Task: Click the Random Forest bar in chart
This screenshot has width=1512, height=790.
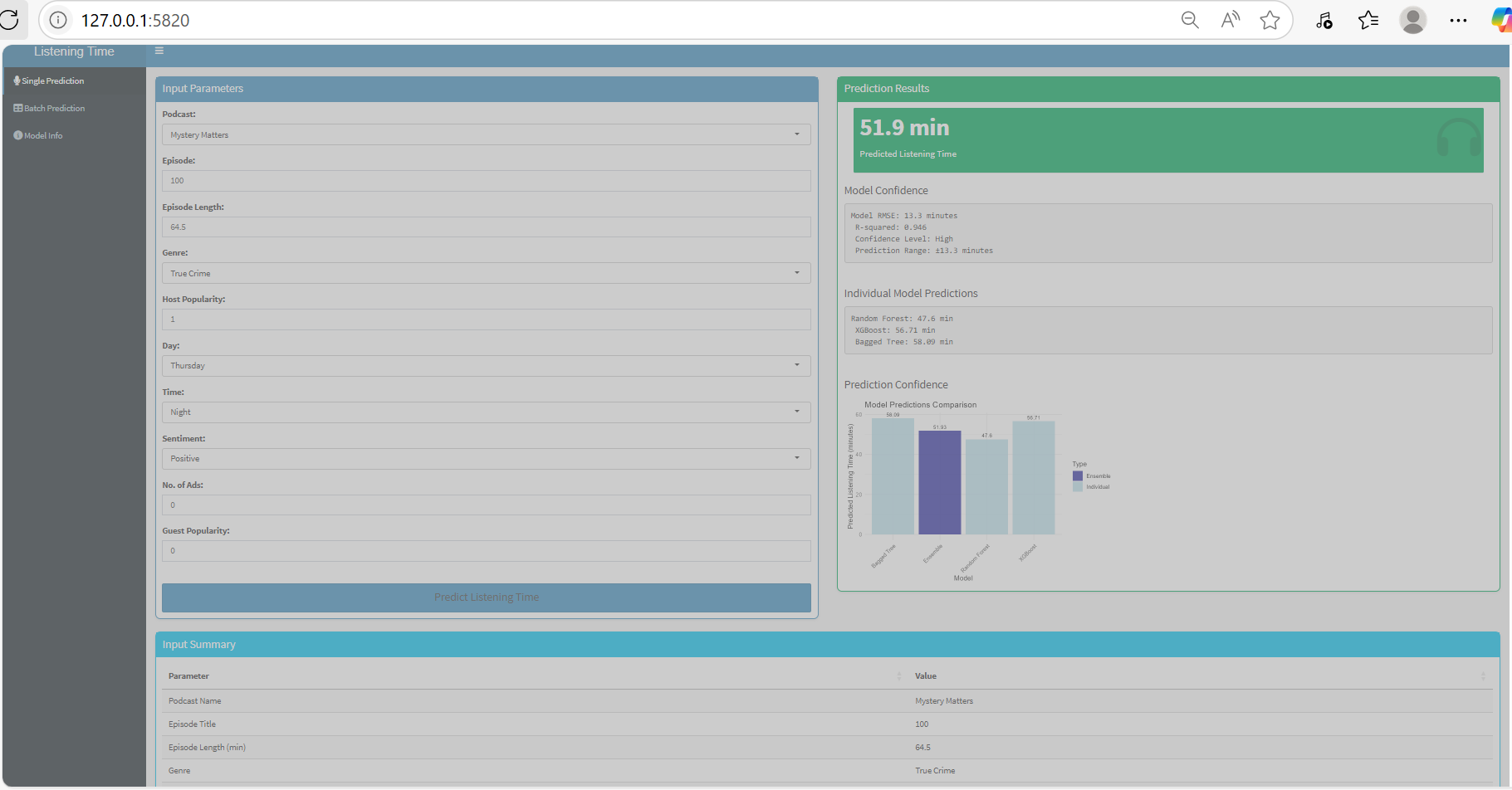Action: coord(986,487)
